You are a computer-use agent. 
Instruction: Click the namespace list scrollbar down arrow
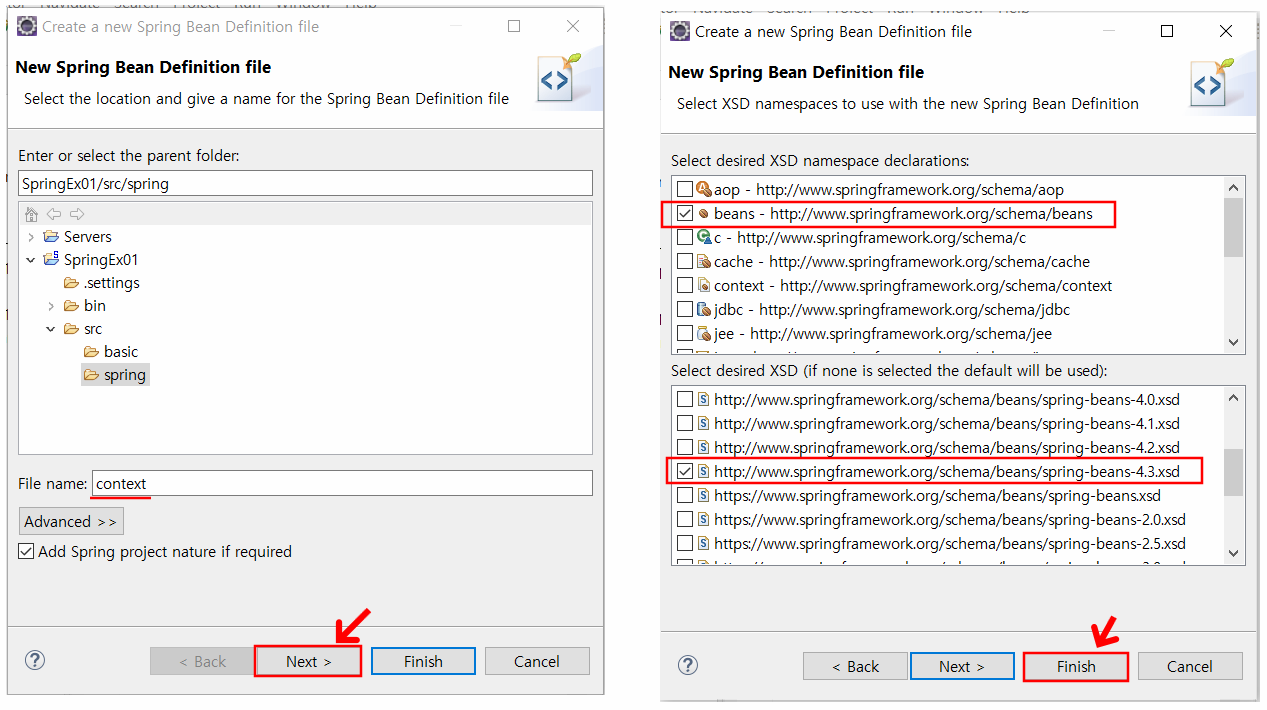coord(1234,342)
